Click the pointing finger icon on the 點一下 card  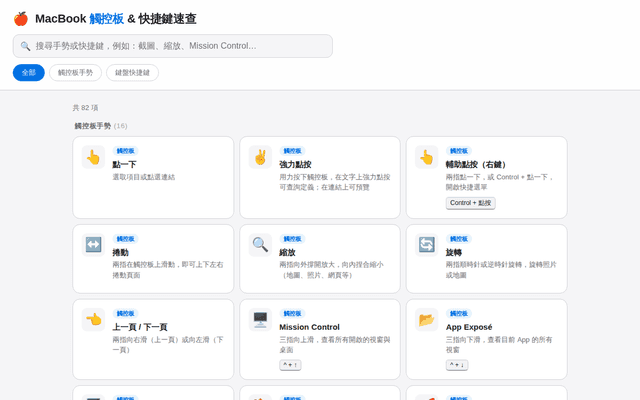click(x=93, y=157)
